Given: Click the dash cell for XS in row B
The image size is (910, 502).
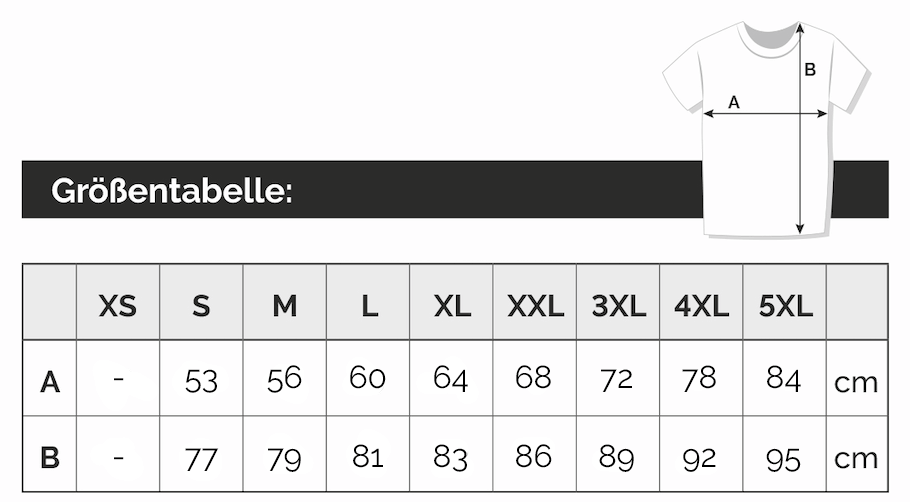Looking at the screenshot, I should tap(118, 458).
